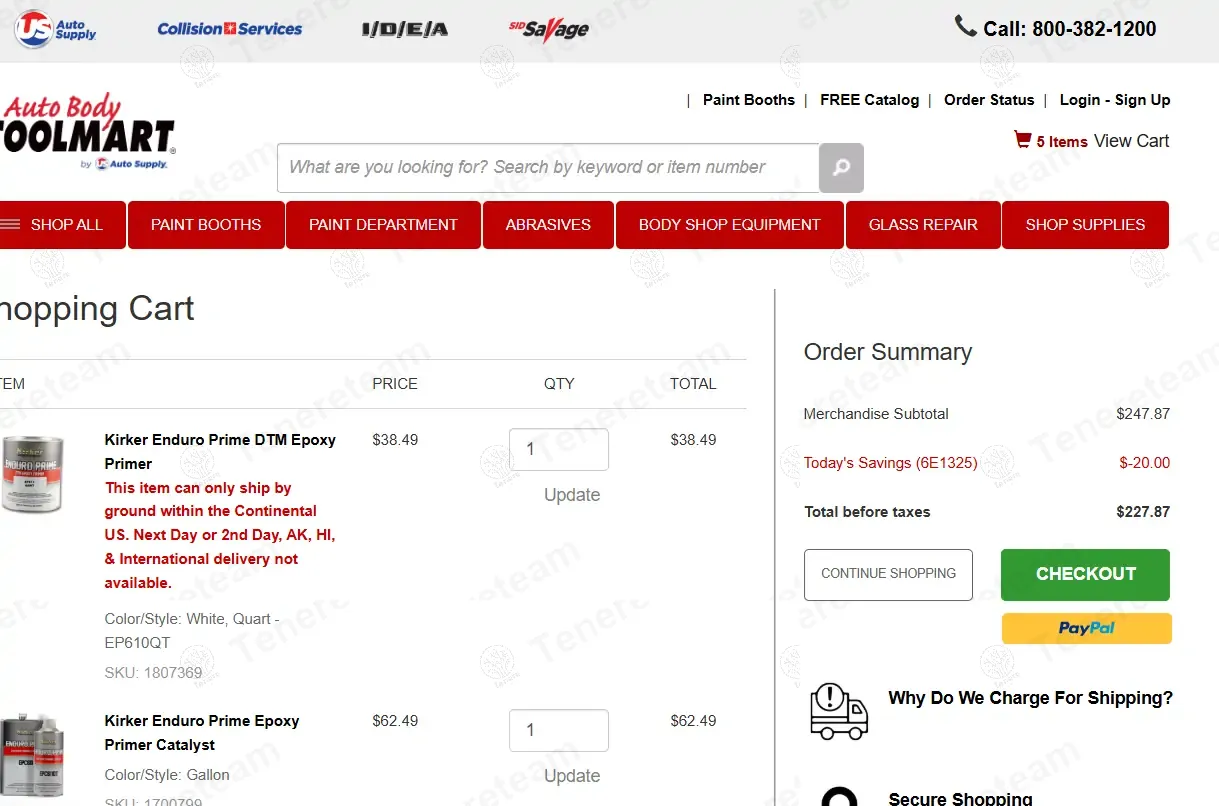Click the US Auto Supply logo
Viewport: 1219px width, 806px height.
[x=55, y=29]
